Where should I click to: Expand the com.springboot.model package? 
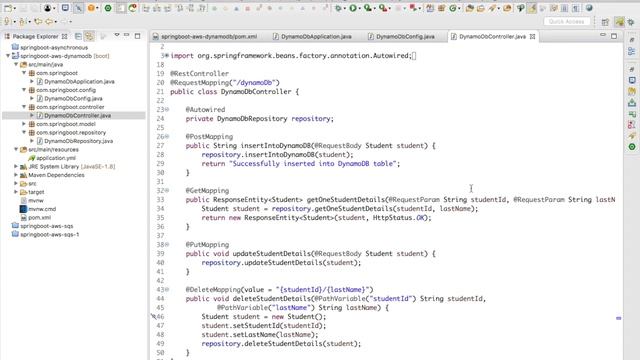[x=24, y=124]
